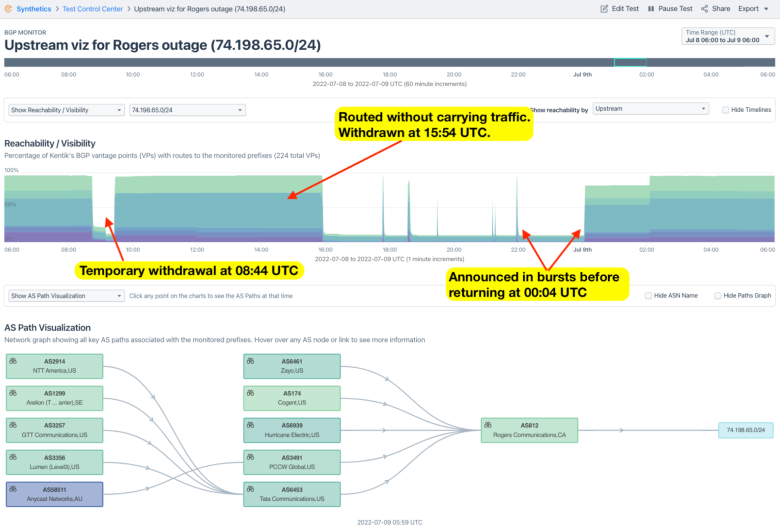Go to Synthetics breadcrumb link
Viewport: 780px width, 531px height.
(x=33, y=9)
